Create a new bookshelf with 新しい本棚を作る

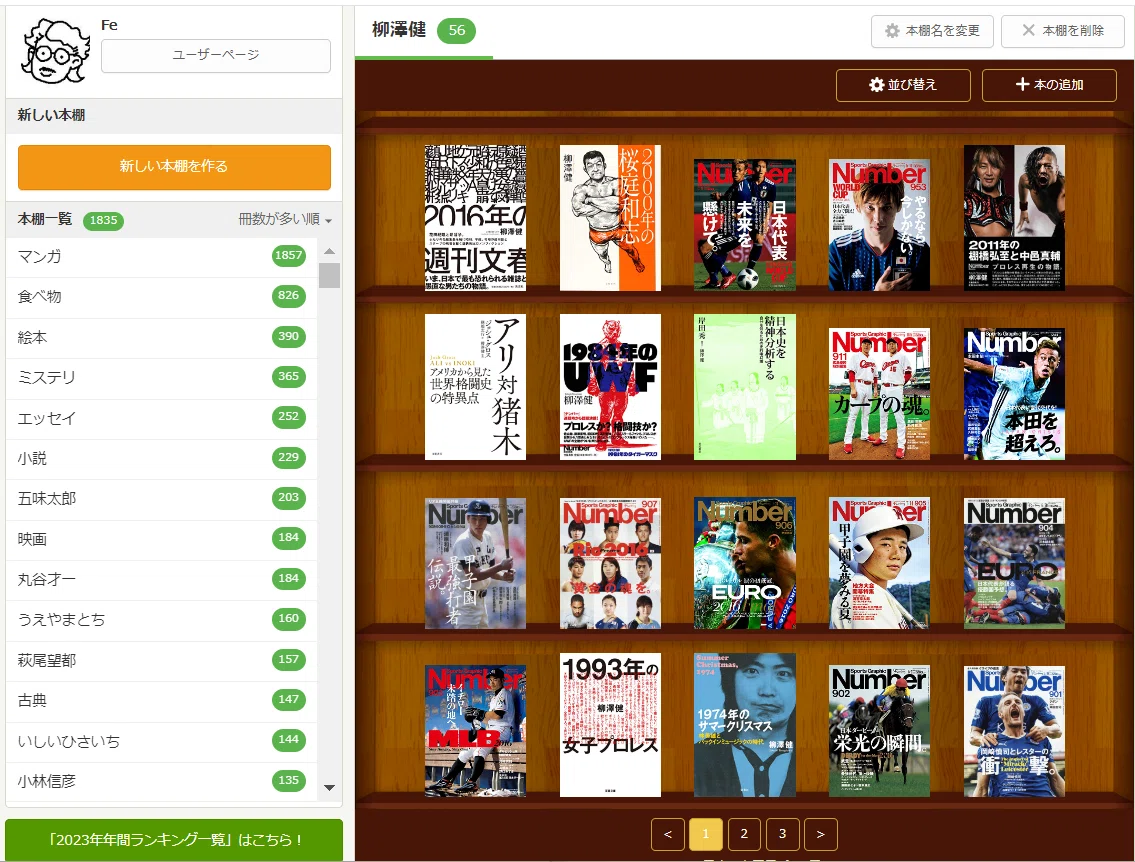174,167
